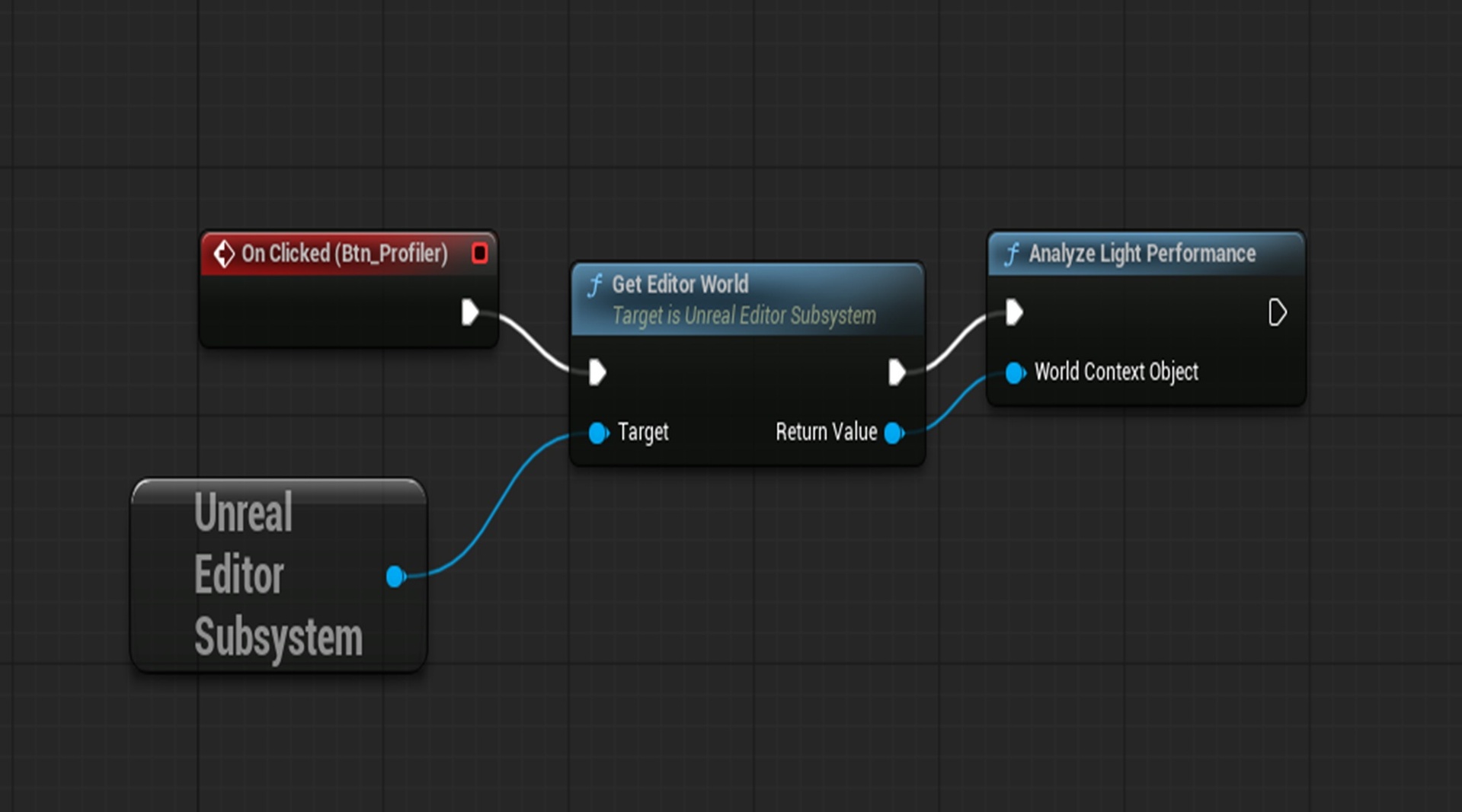Click the Get Editor World node title

[680, 284]
